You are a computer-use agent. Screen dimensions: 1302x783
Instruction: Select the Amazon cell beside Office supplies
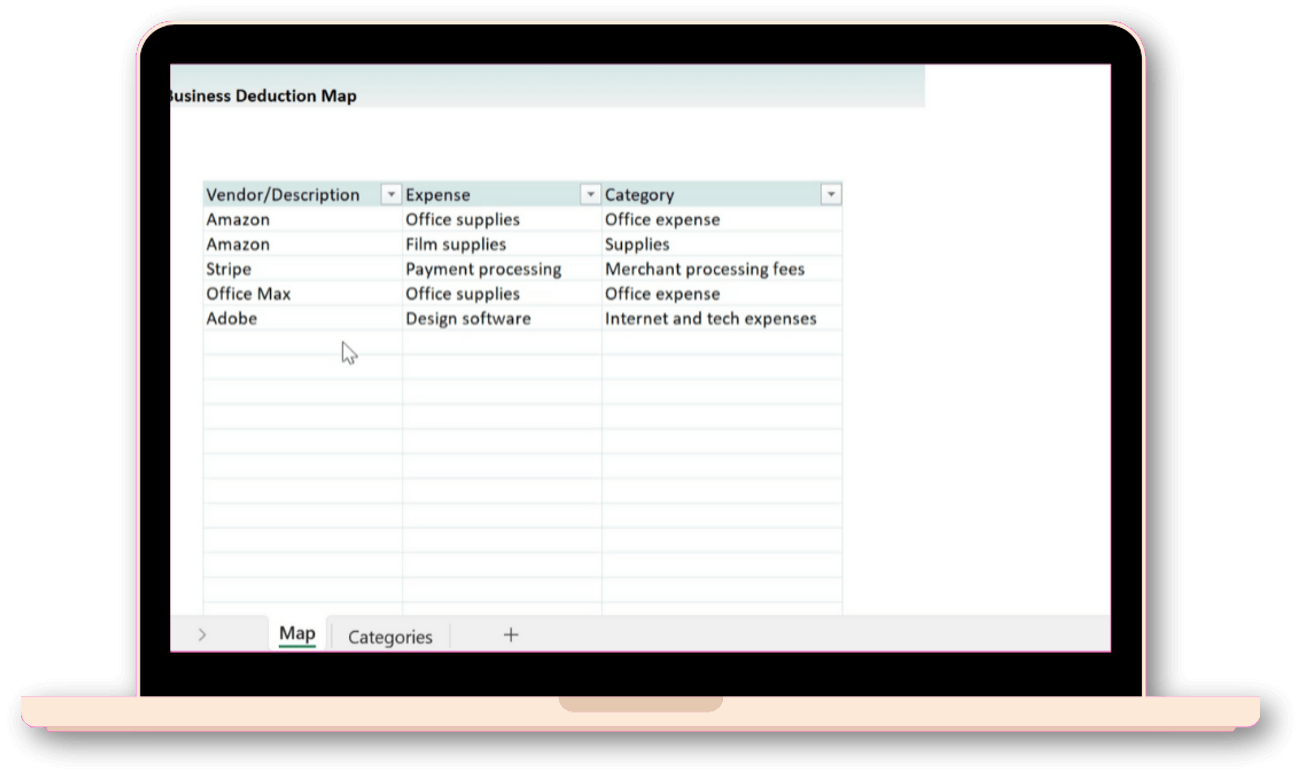(303, 220)
